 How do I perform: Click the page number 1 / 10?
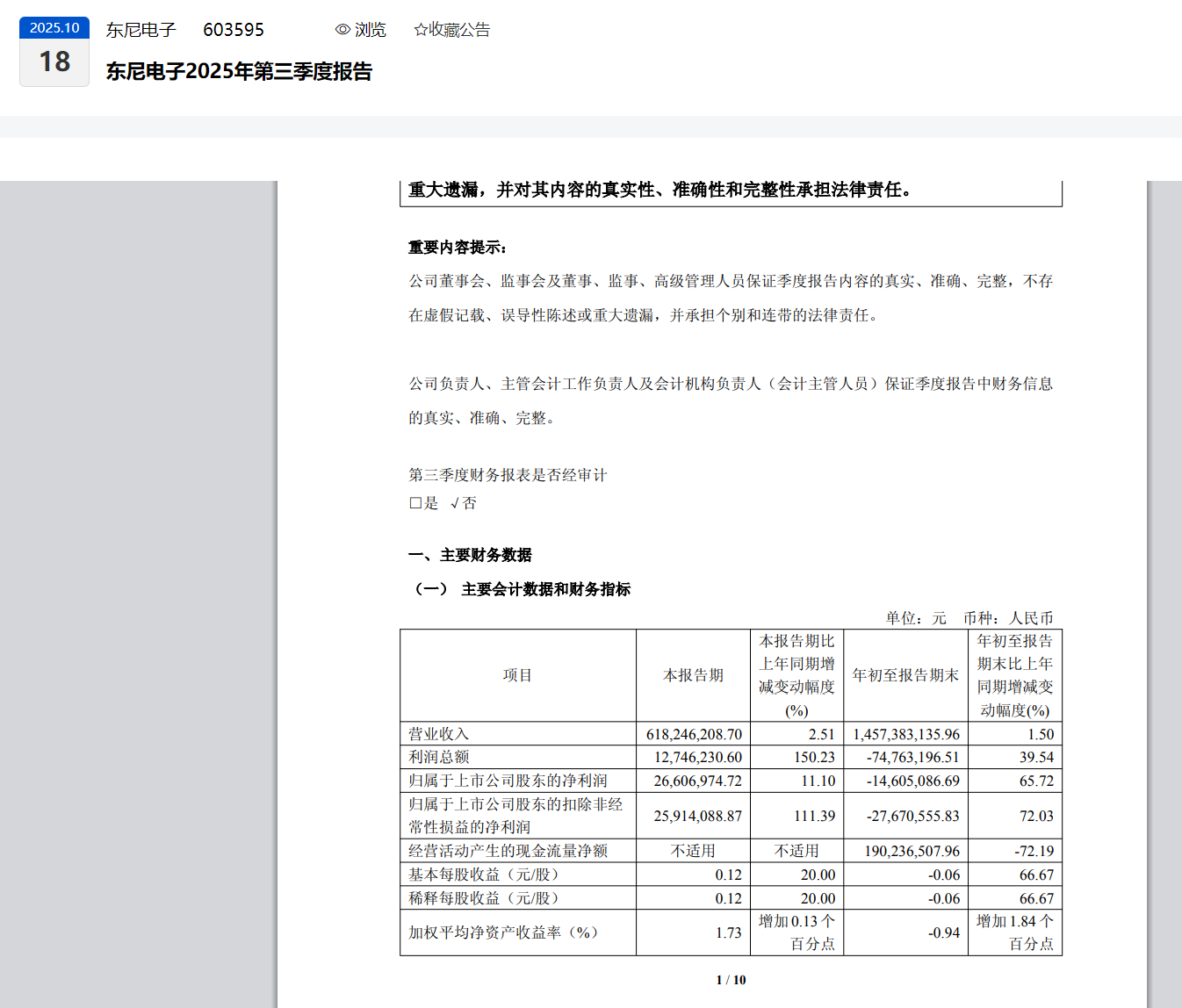click(731, 980)
